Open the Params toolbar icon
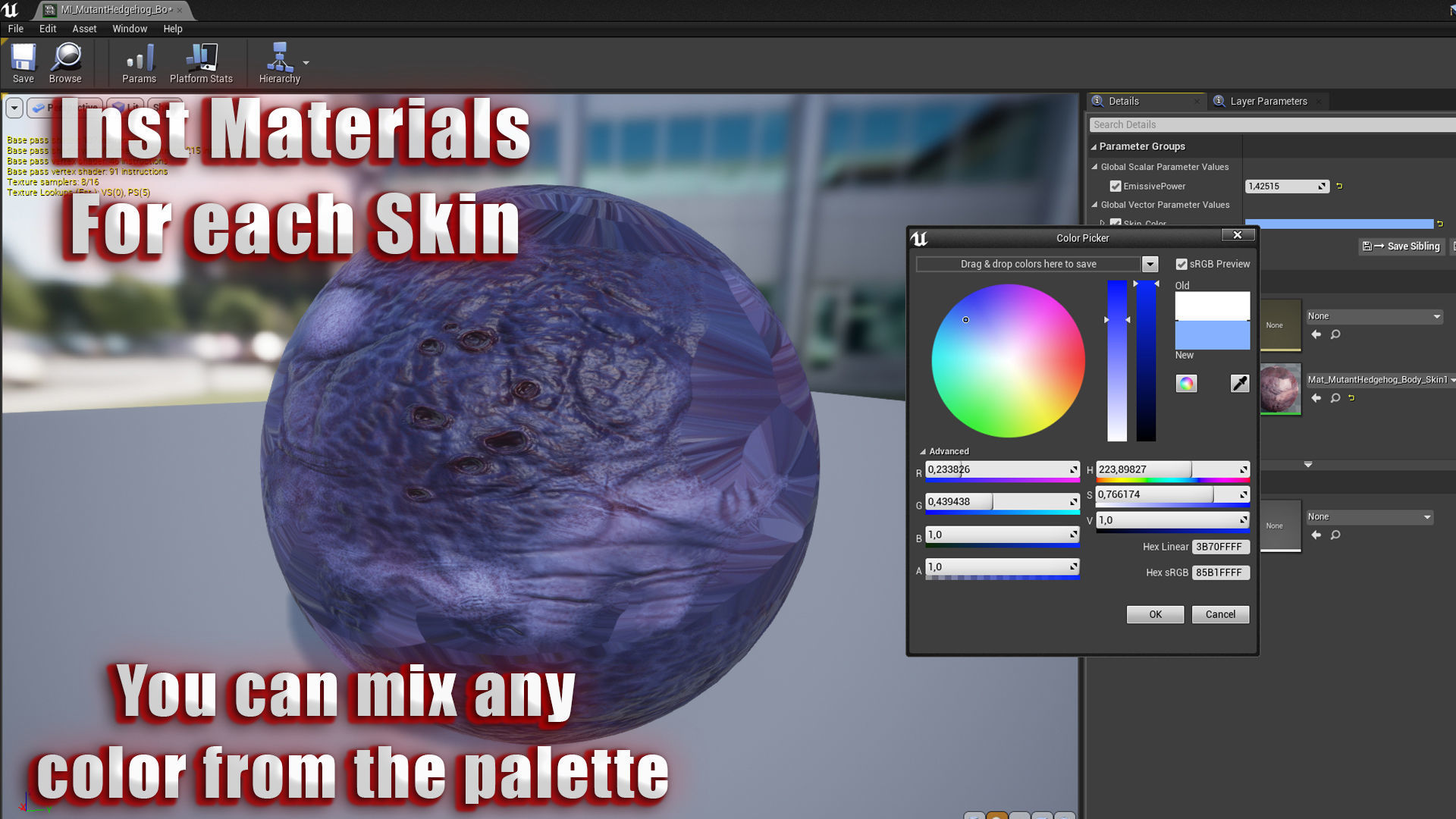The image size is (1456, 819). pyautogui.click(x=140, y=61)
